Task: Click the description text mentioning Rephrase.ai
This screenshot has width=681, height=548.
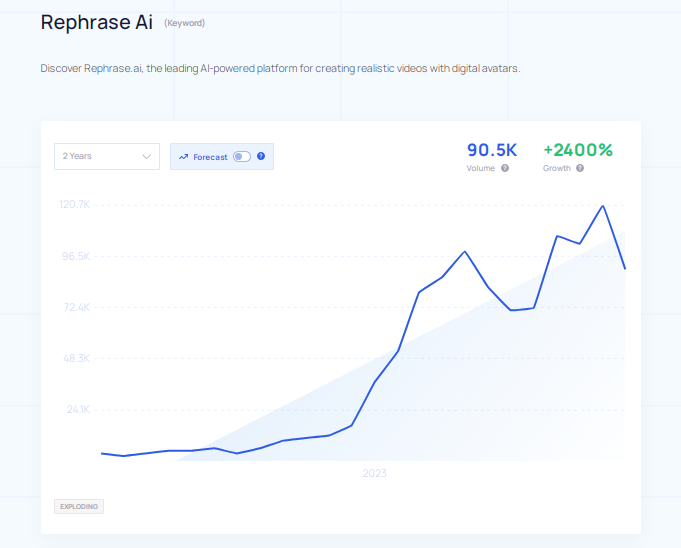Action: tap(280, 68)
